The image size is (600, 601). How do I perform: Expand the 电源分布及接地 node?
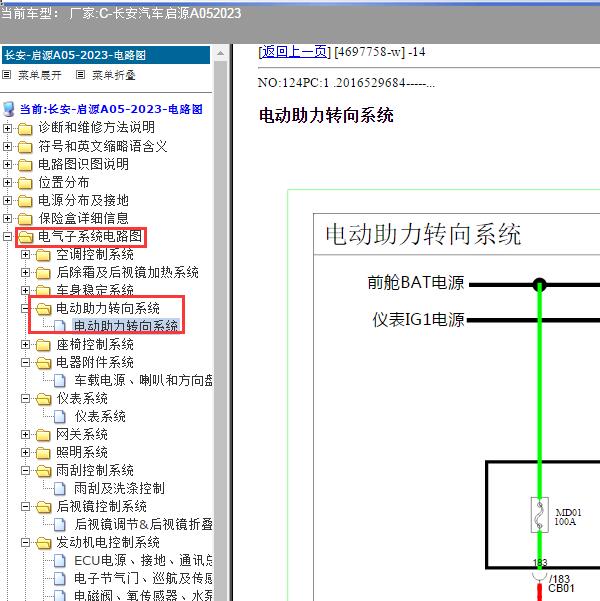[7, 200]
